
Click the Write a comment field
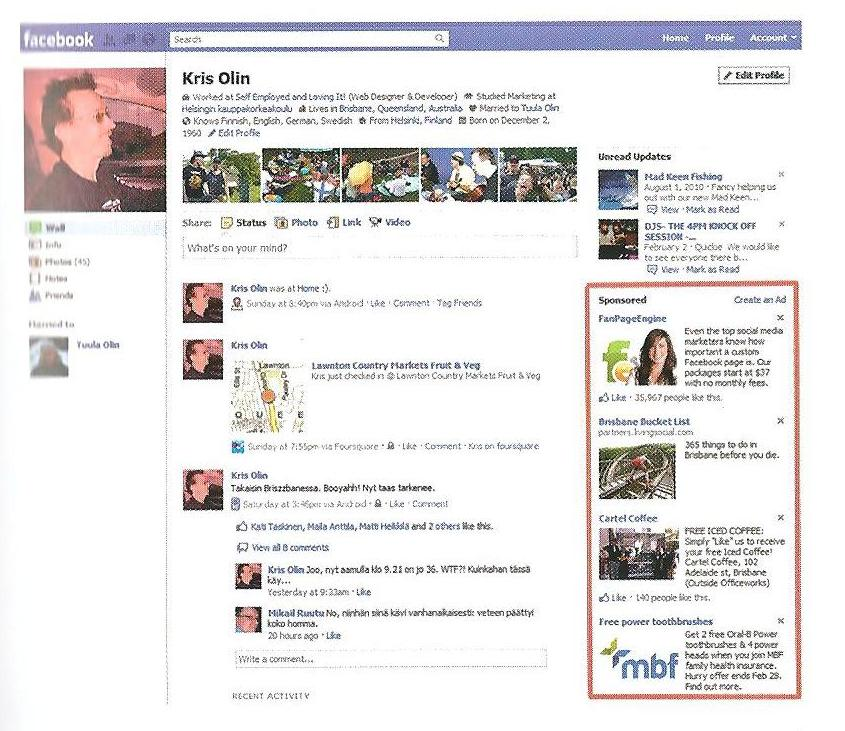(x=391, y=659)
